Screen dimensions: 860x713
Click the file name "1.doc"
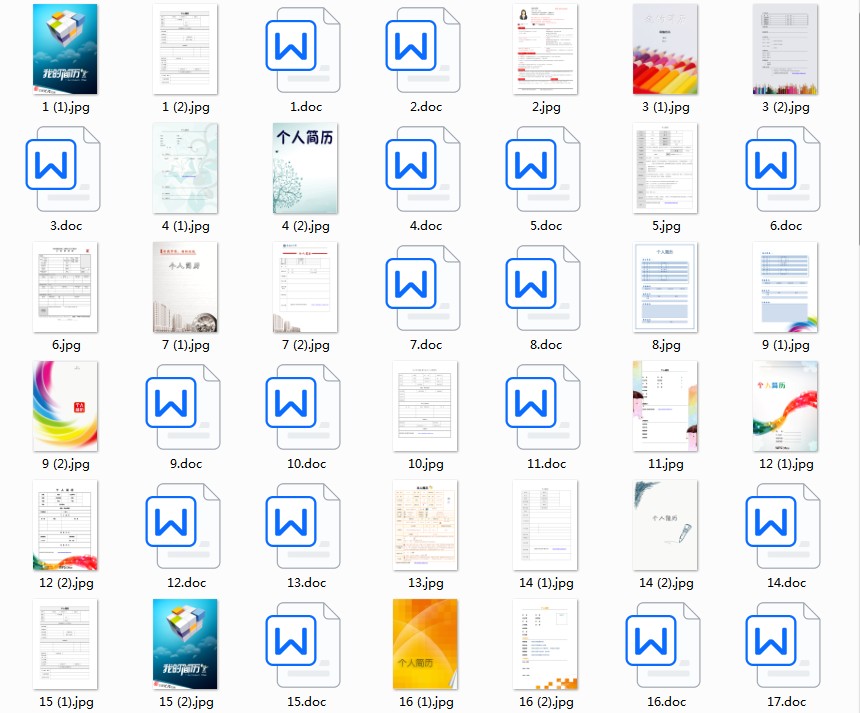pos(306,107)
